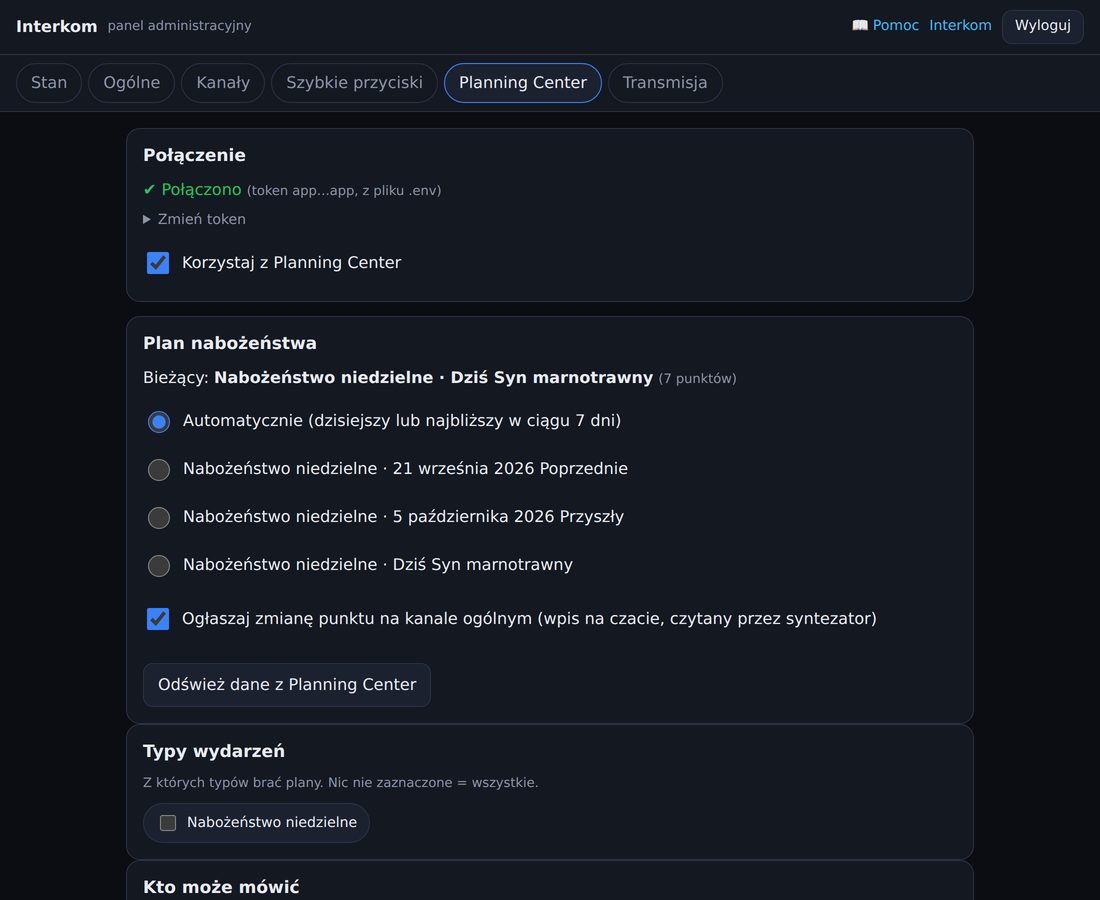Click the Interkom brand title
1100x900 pixels.
pos(57,27)
